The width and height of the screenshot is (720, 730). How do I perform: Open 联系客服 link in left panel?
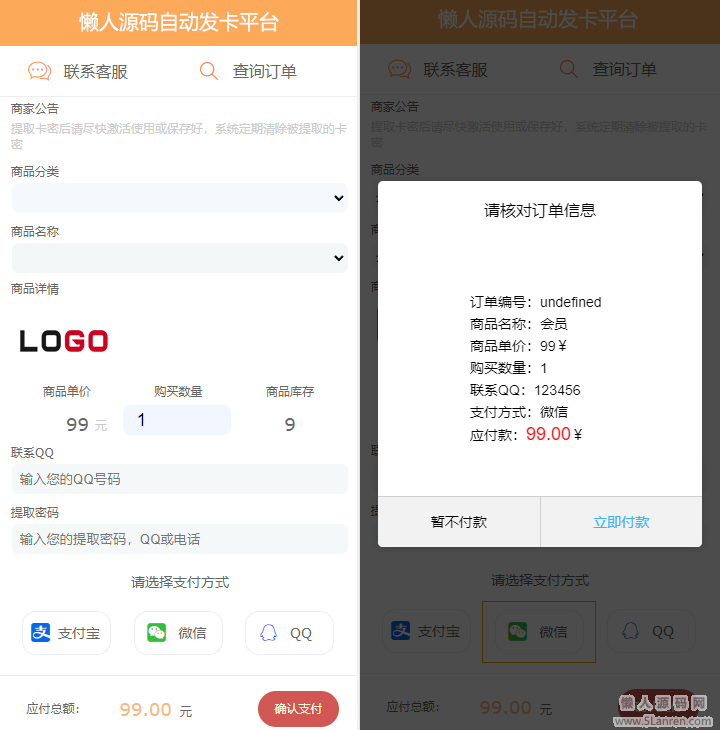click(95, 72)
